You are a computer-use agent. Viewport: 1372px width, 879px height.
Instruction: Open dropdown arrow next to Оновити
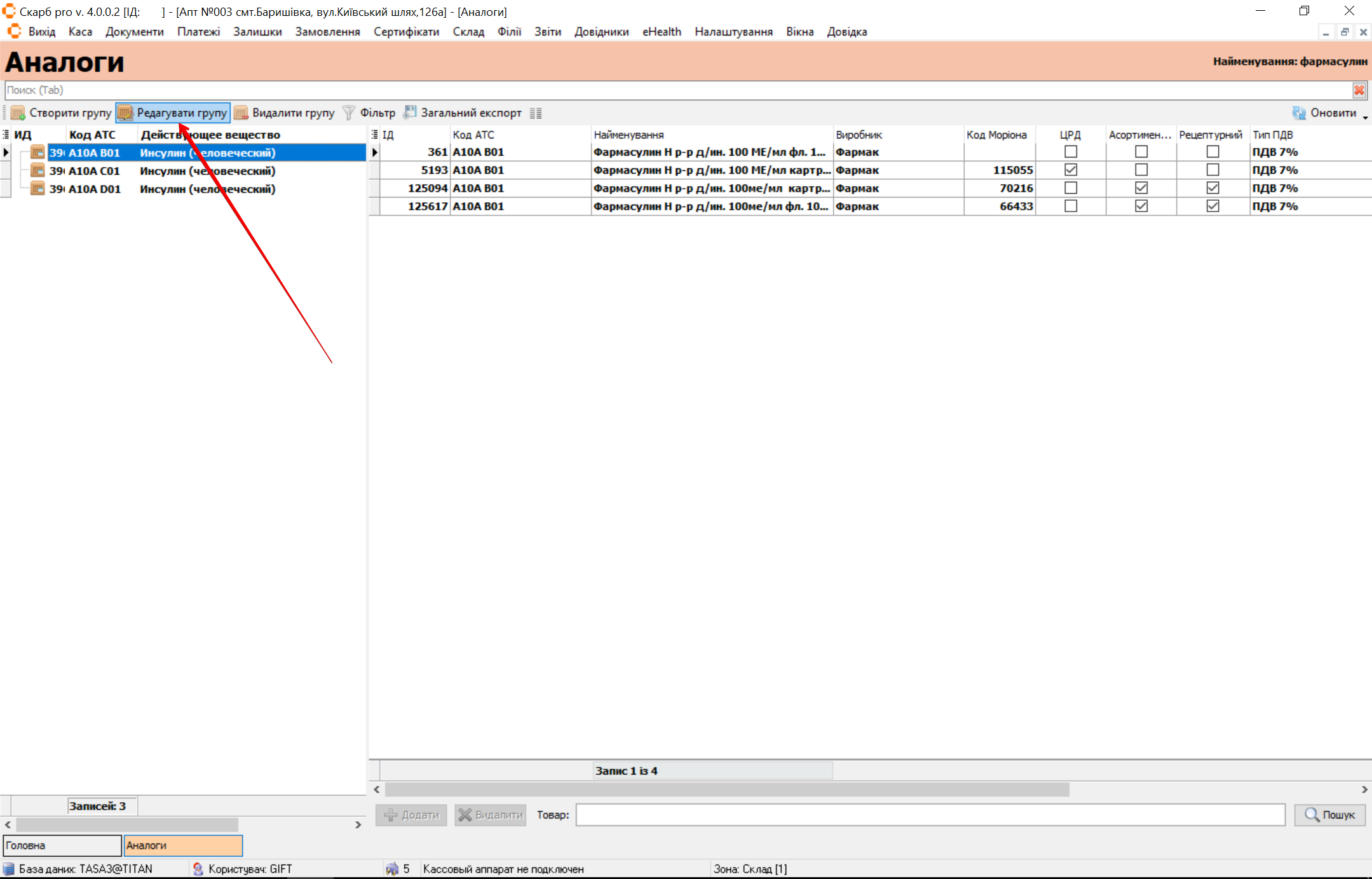pos(1365,117)
